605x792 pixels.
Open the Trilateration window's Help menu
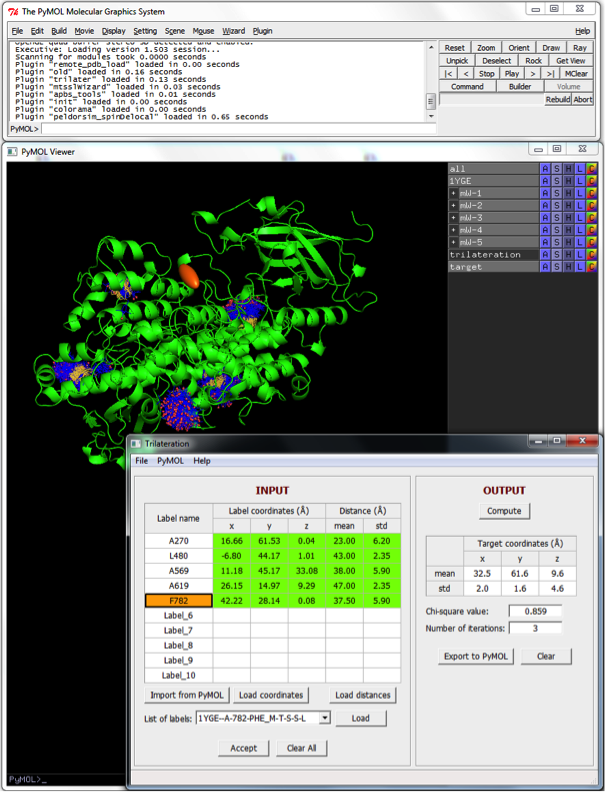(201, 461)
